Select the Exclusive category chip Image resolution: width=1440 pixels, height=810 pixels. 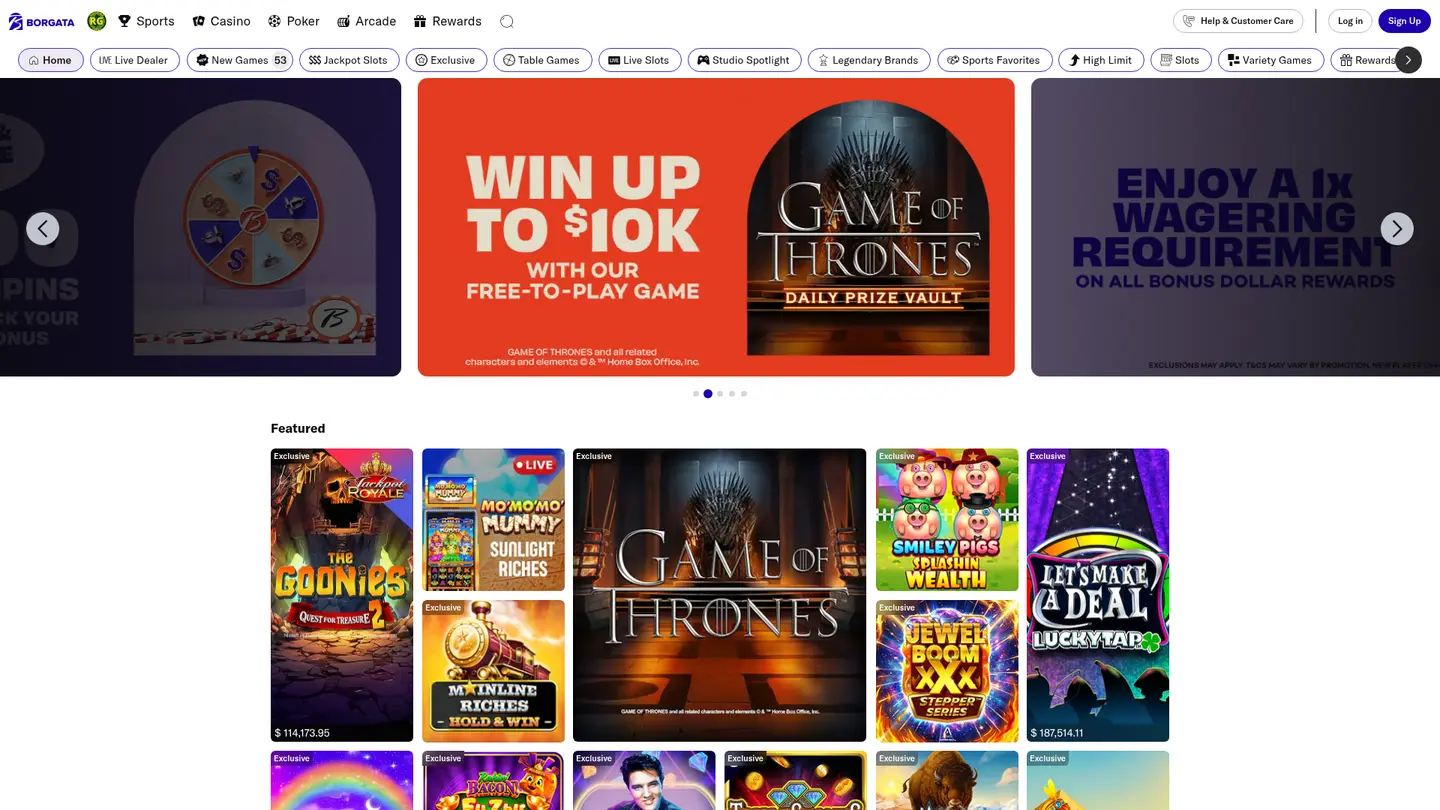446,60
